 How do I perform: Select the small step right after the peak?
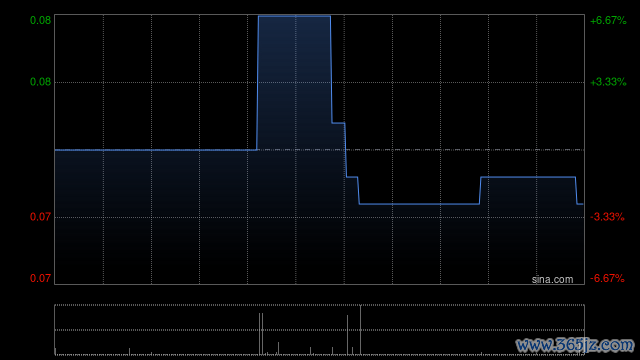click(338, 122)
